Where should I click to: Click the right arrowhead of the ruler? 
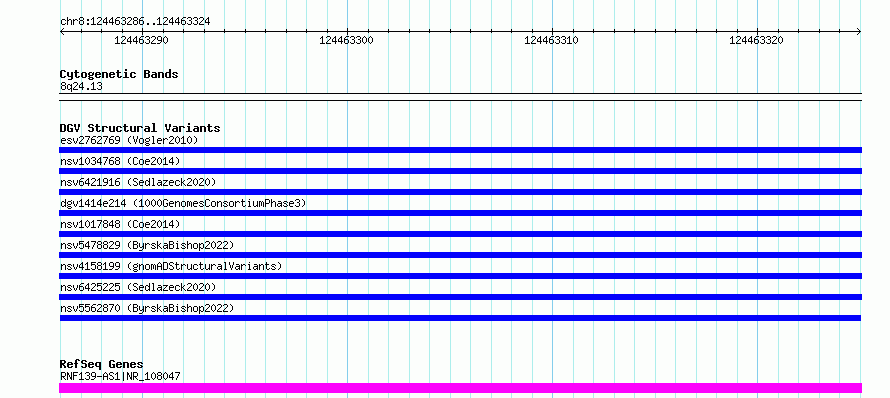point(859,32)
